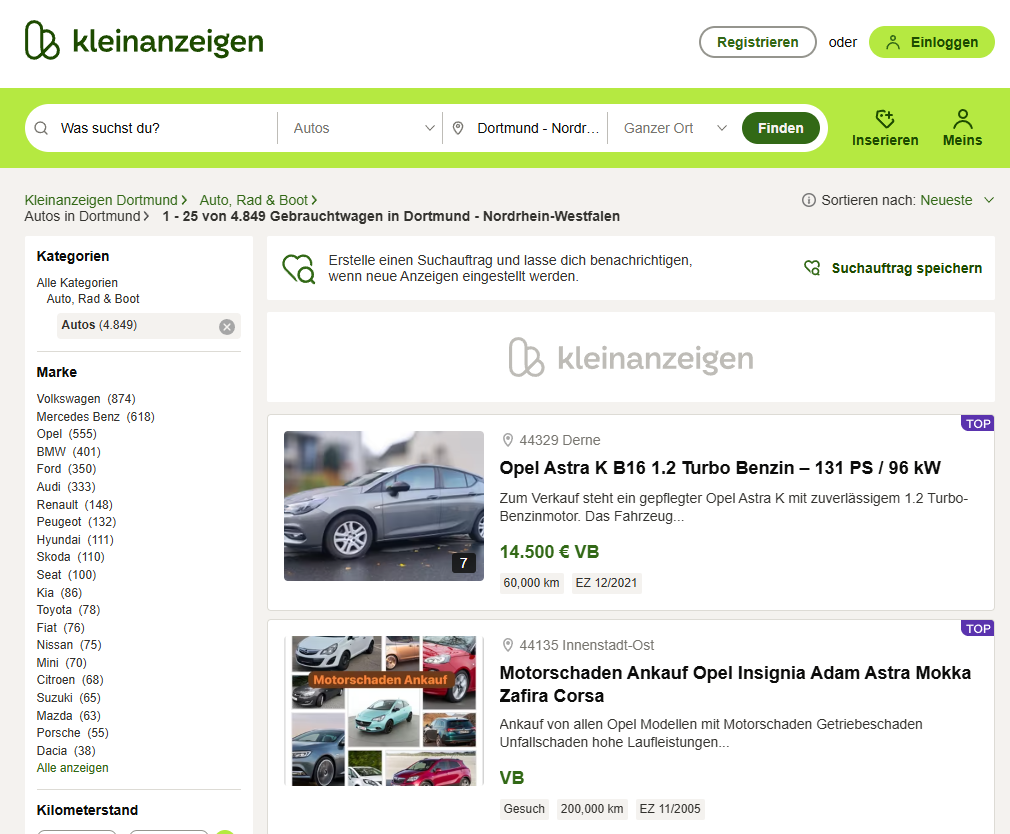Remove the Autos category filter with X
Screen dimensions: 1010x834
pos(227,326)
